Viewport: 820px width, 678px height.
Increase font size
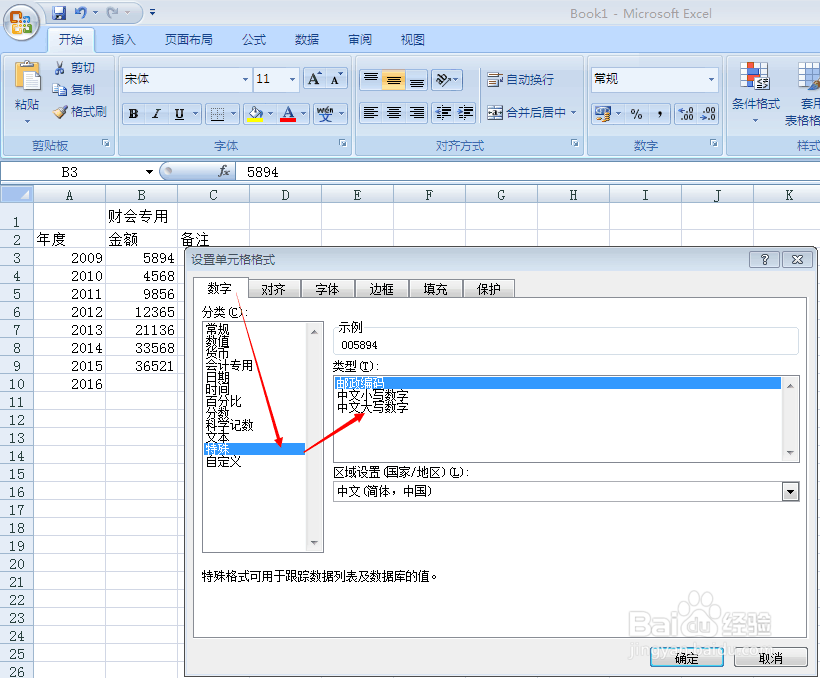[x=314, y=80]
